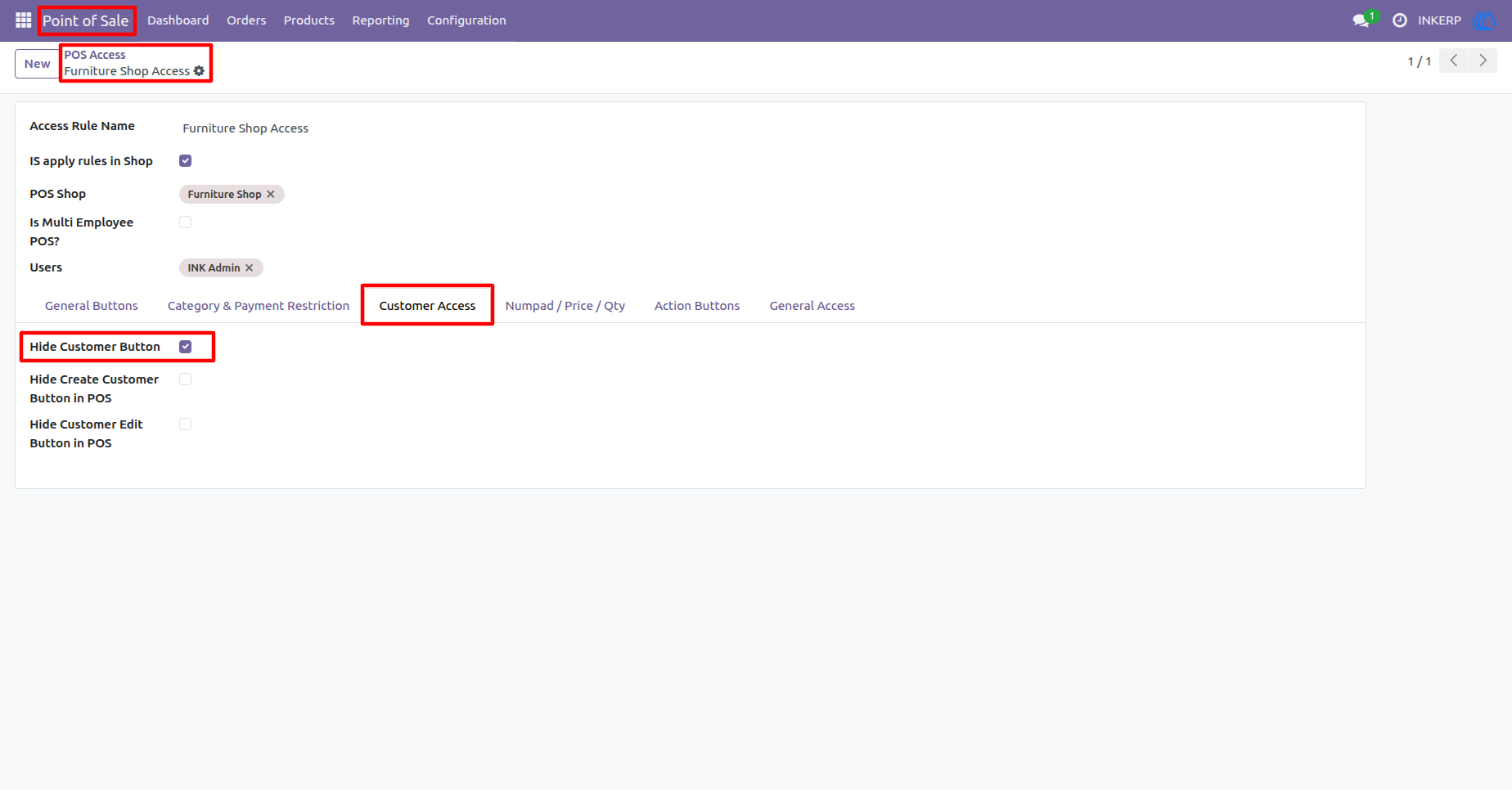Toggle IS apply rules in Shop checkbox
1512x790 pixels.
[x=186, y=161]
